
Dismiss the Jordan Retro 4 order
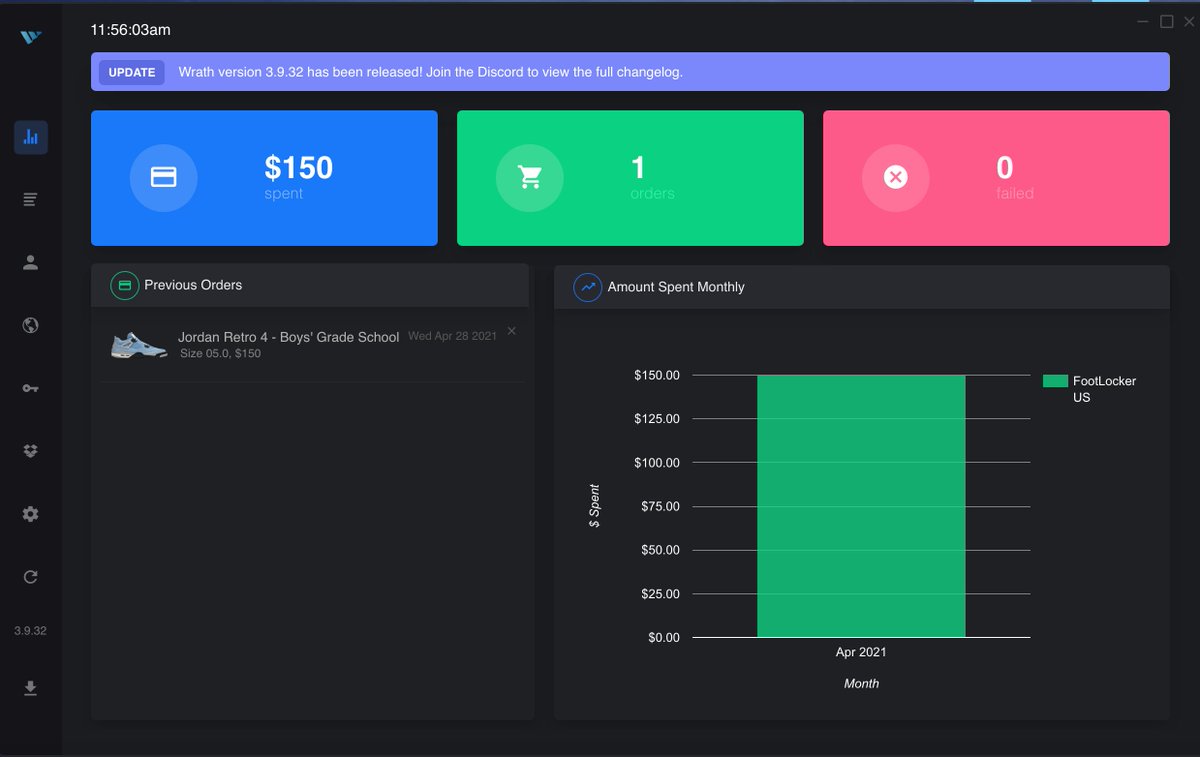coord(511,330)
